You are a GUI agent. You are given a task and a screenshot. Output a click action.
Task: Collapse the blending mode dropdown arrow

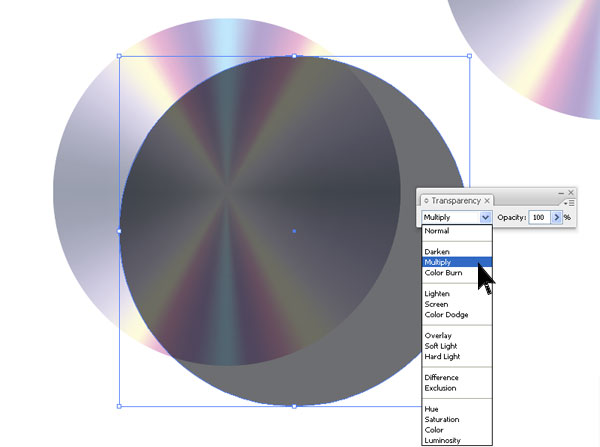point(485,217)
